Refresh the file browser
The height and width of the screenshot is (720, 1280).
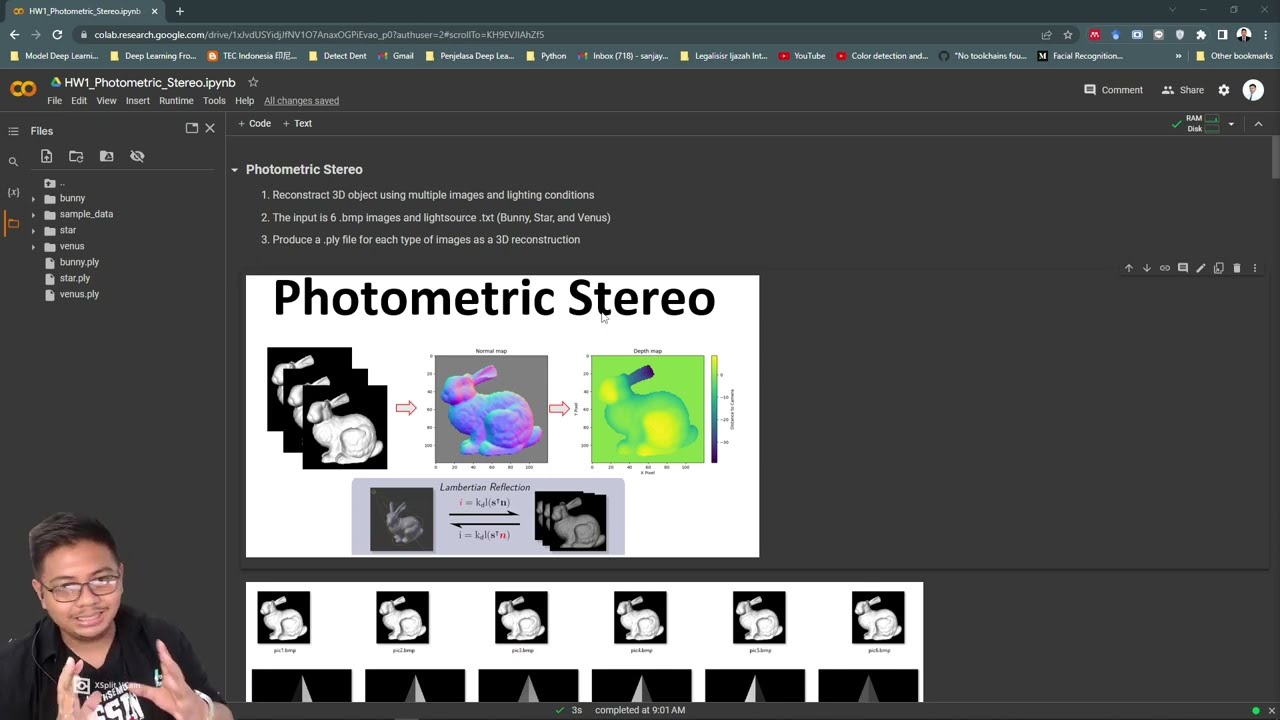coord(76,156)
